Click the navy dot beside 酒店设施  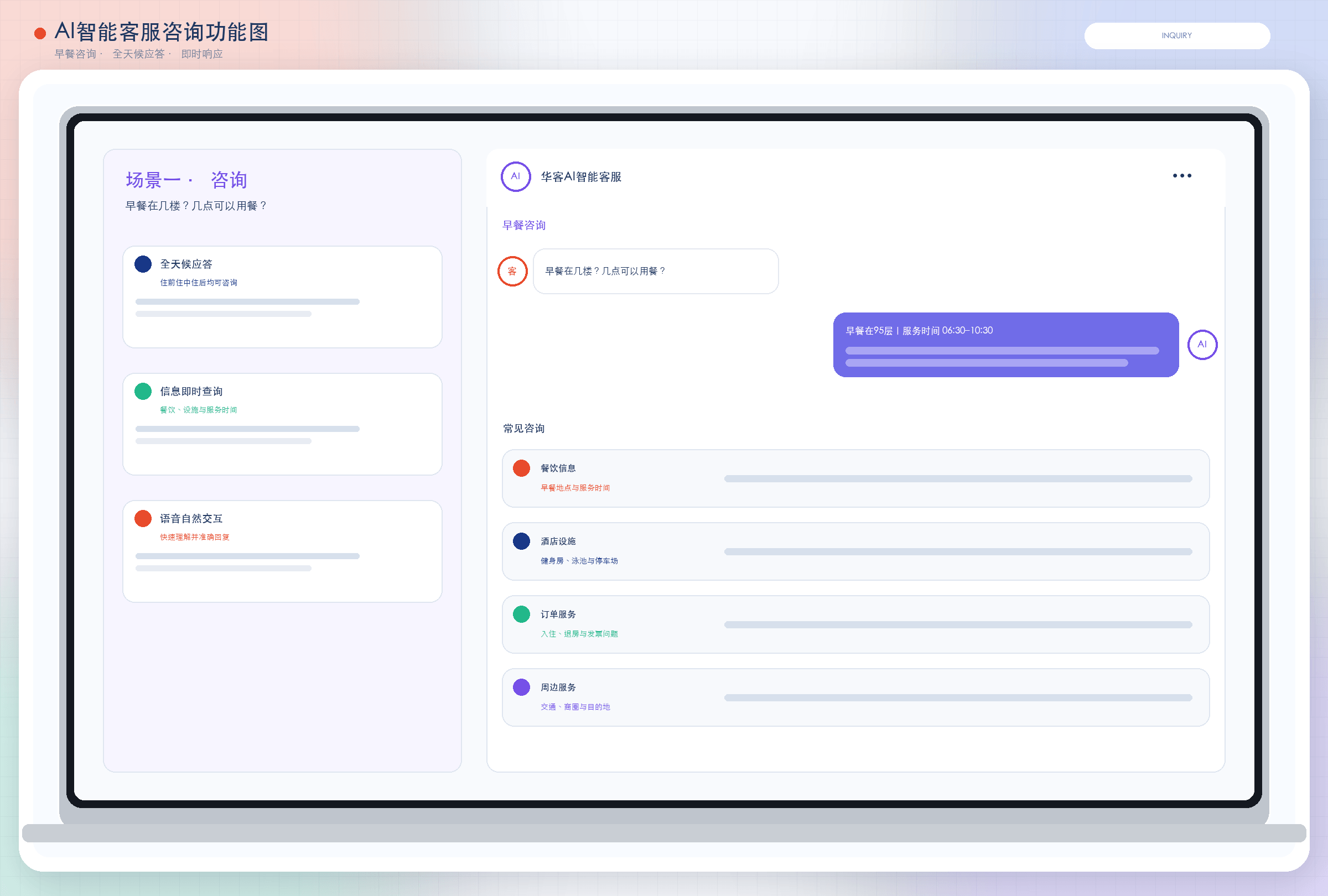click(521, 541)
